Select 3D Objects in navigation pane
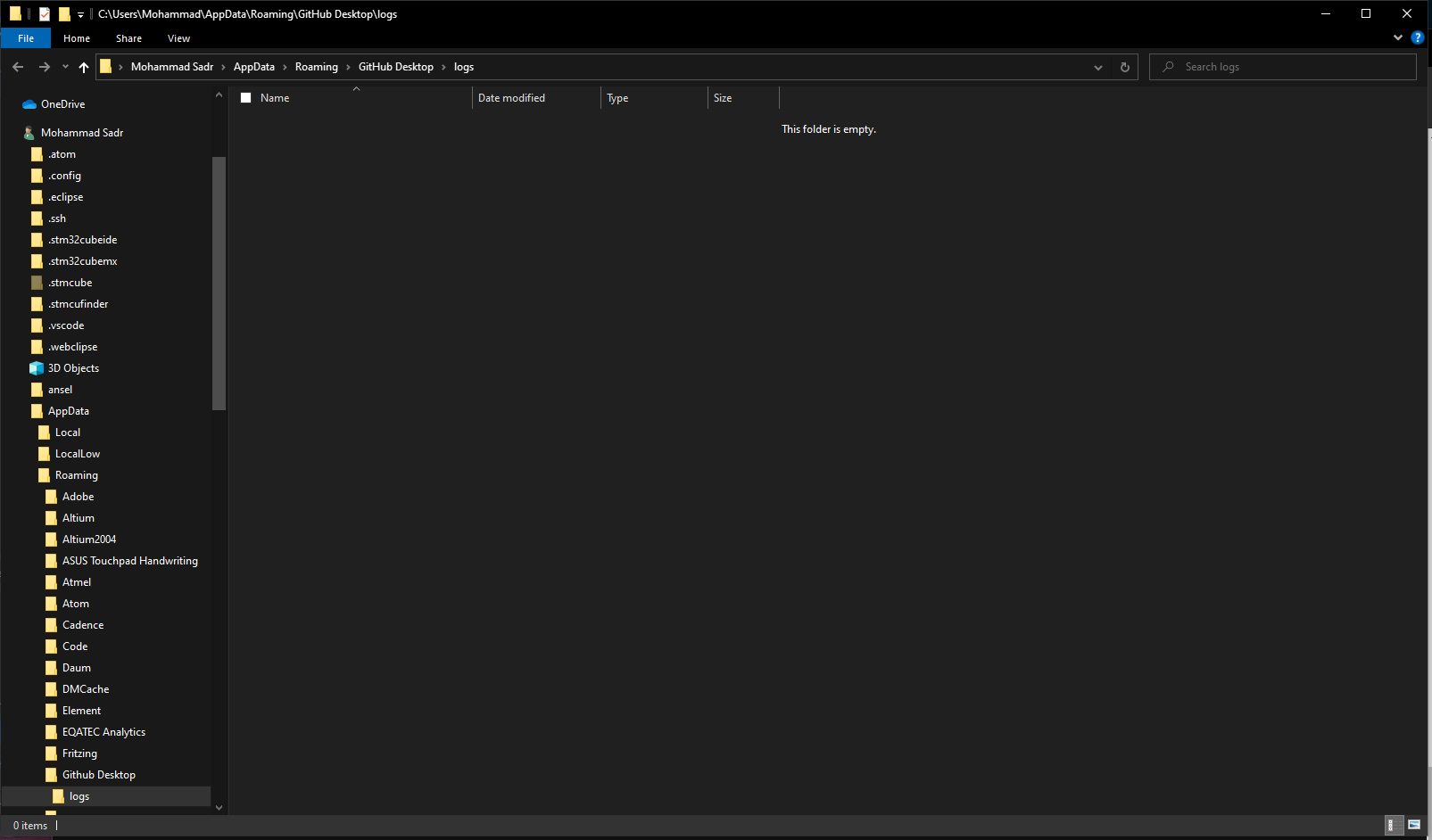Viewport: 1432px width, 840px height. click(x=73, y=368)
